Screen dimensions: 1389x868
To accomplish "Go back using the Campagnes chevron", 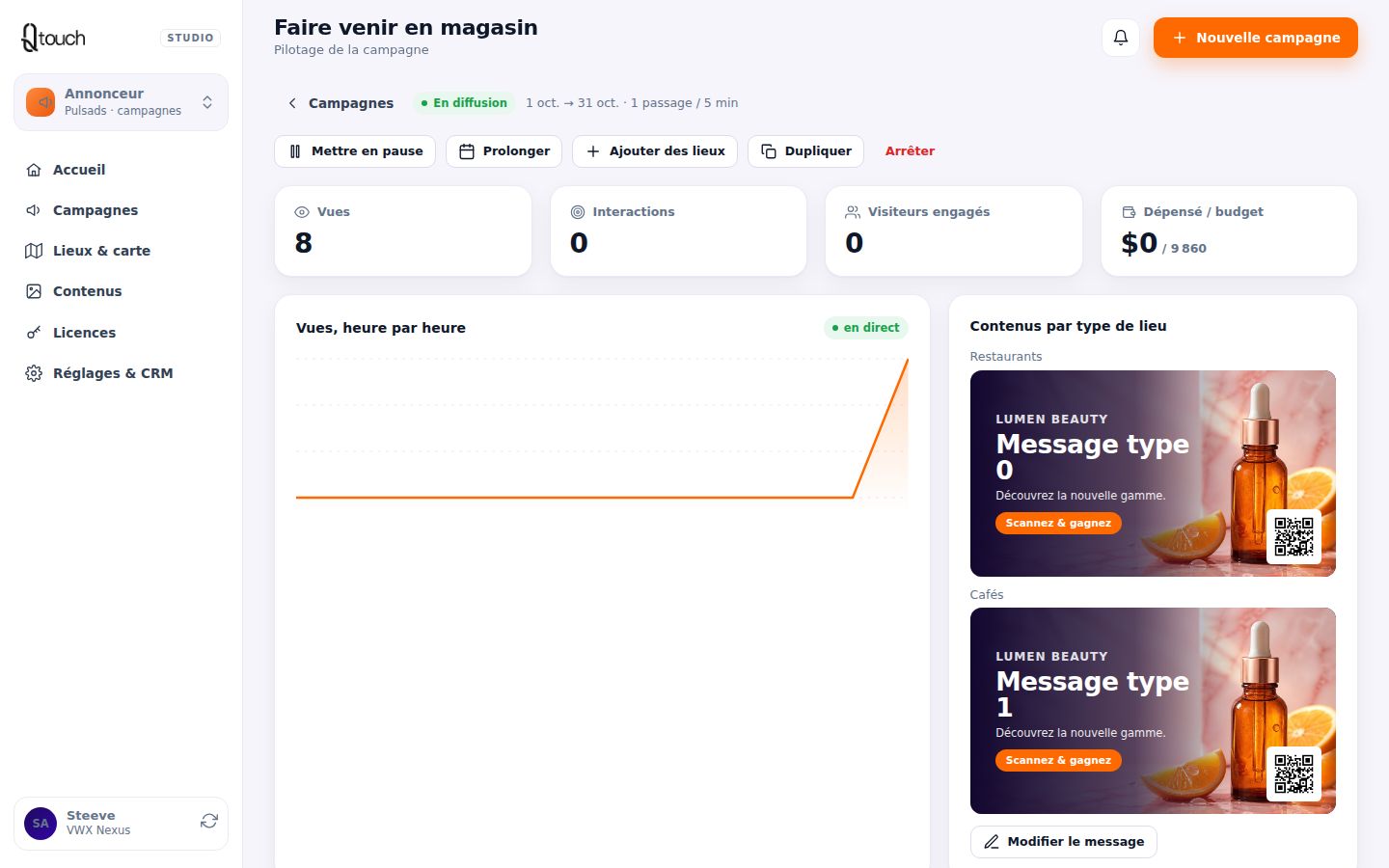I will coord(292,103).
